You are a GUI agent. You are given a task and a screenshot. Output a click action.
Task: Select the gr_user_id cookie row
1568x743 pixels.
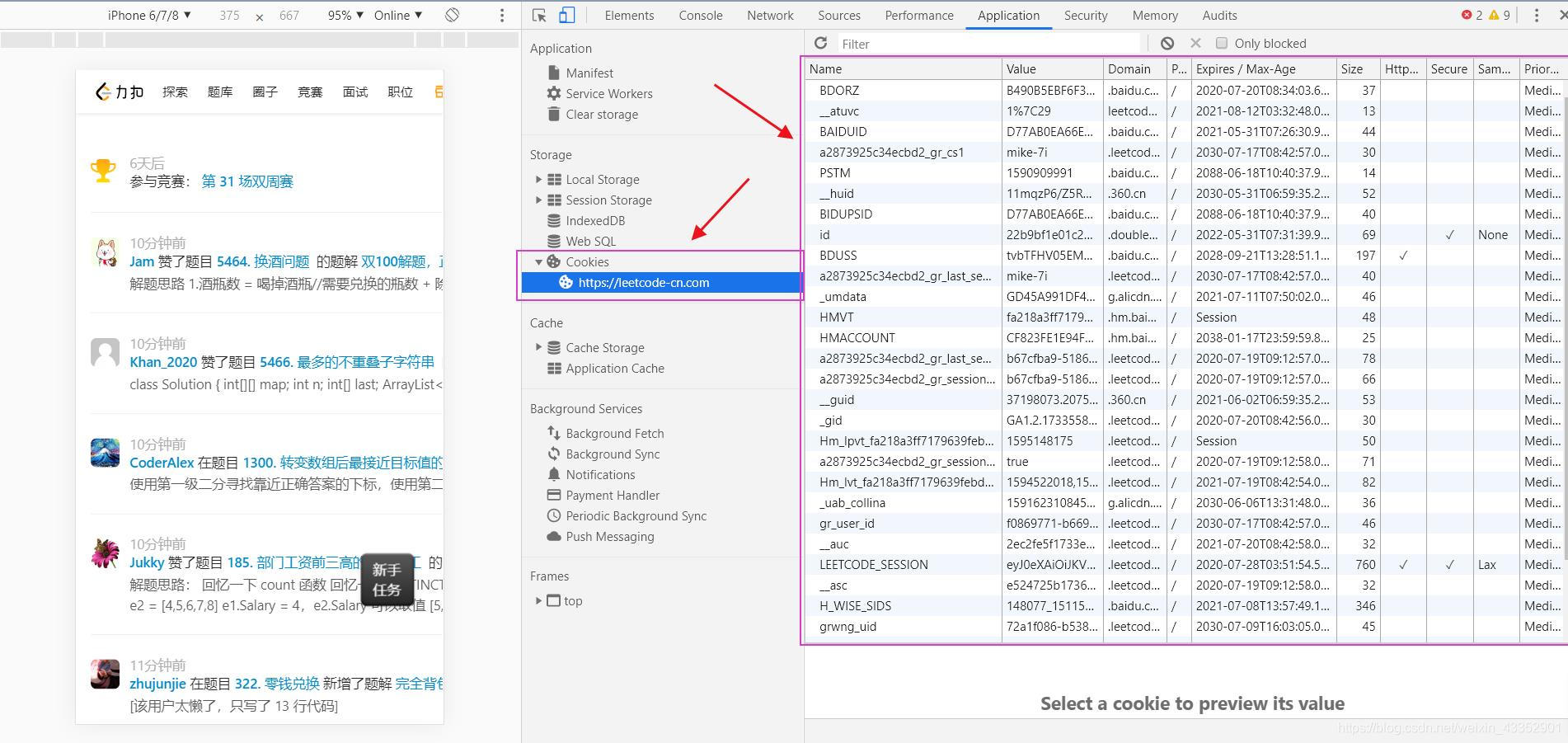[1185, 524]
